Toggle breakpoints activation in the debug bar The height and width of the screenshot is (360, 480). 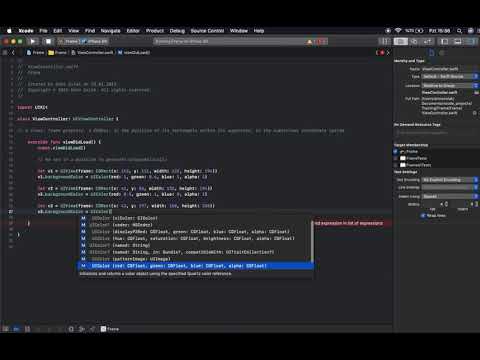pyautogui.click(x=16, y=329)
